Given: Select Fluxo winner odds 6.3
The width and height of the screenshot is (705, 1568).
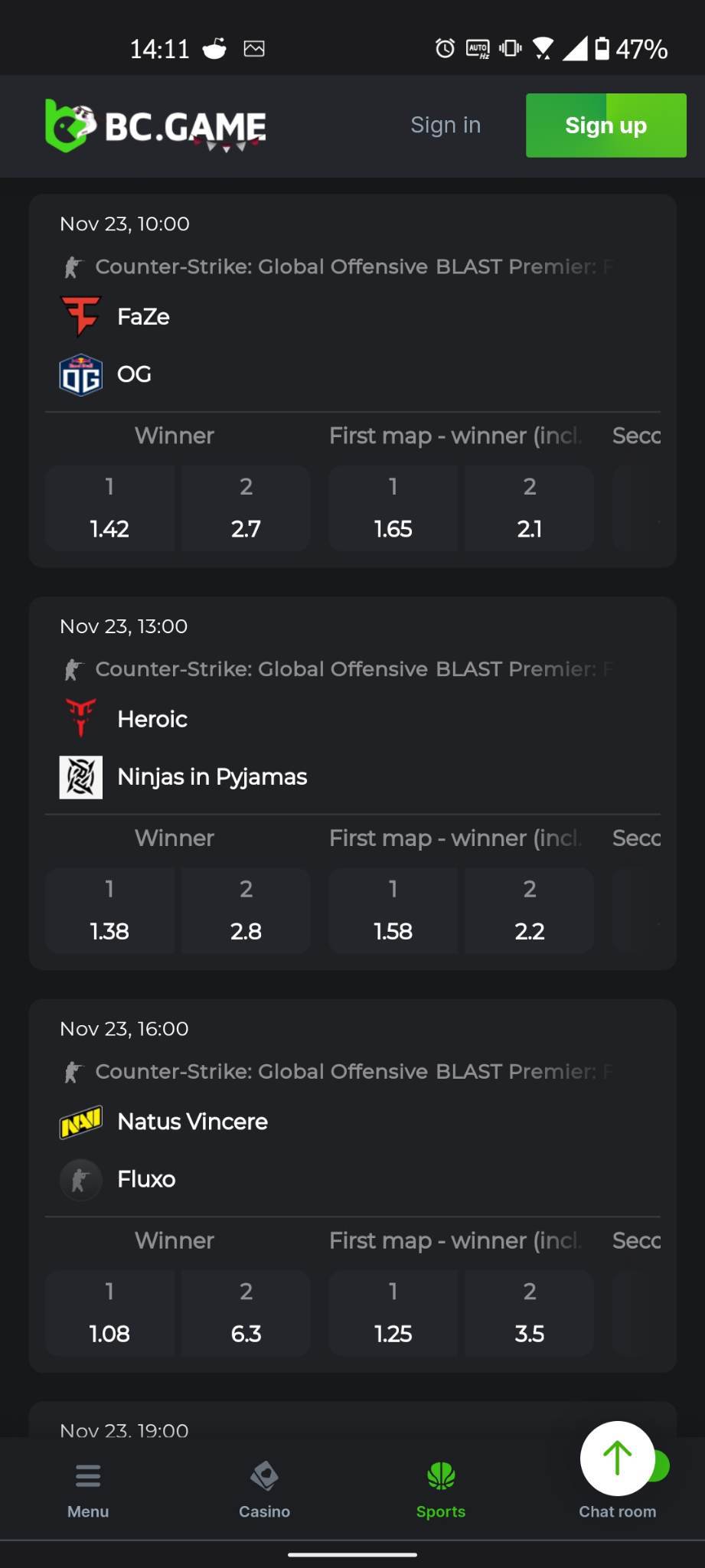Looking at the screenshot, I should pos(246,1313).
